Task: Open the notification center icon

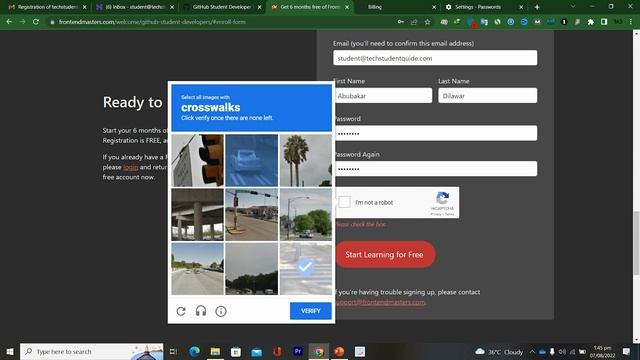Action: 626,351
